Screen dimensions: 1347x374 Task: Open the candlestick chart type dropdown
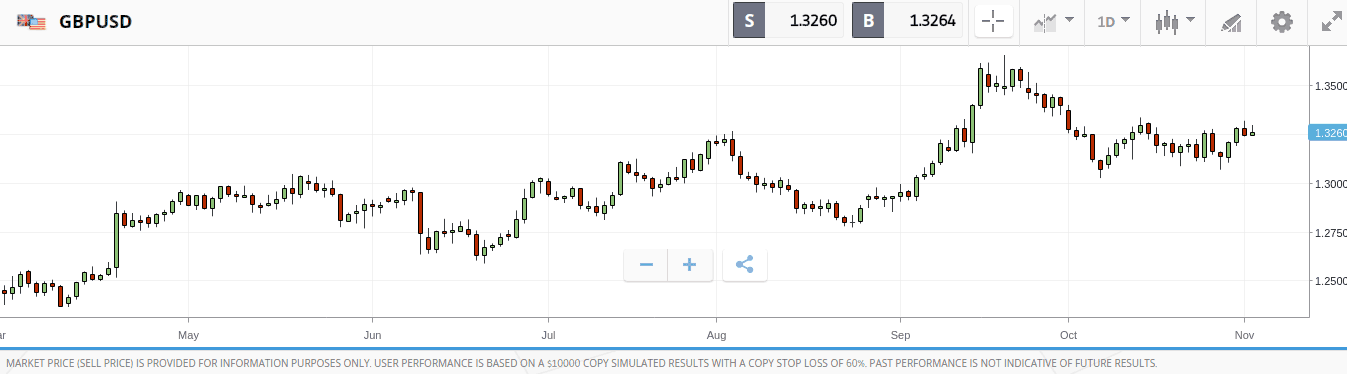(1174, 21)
